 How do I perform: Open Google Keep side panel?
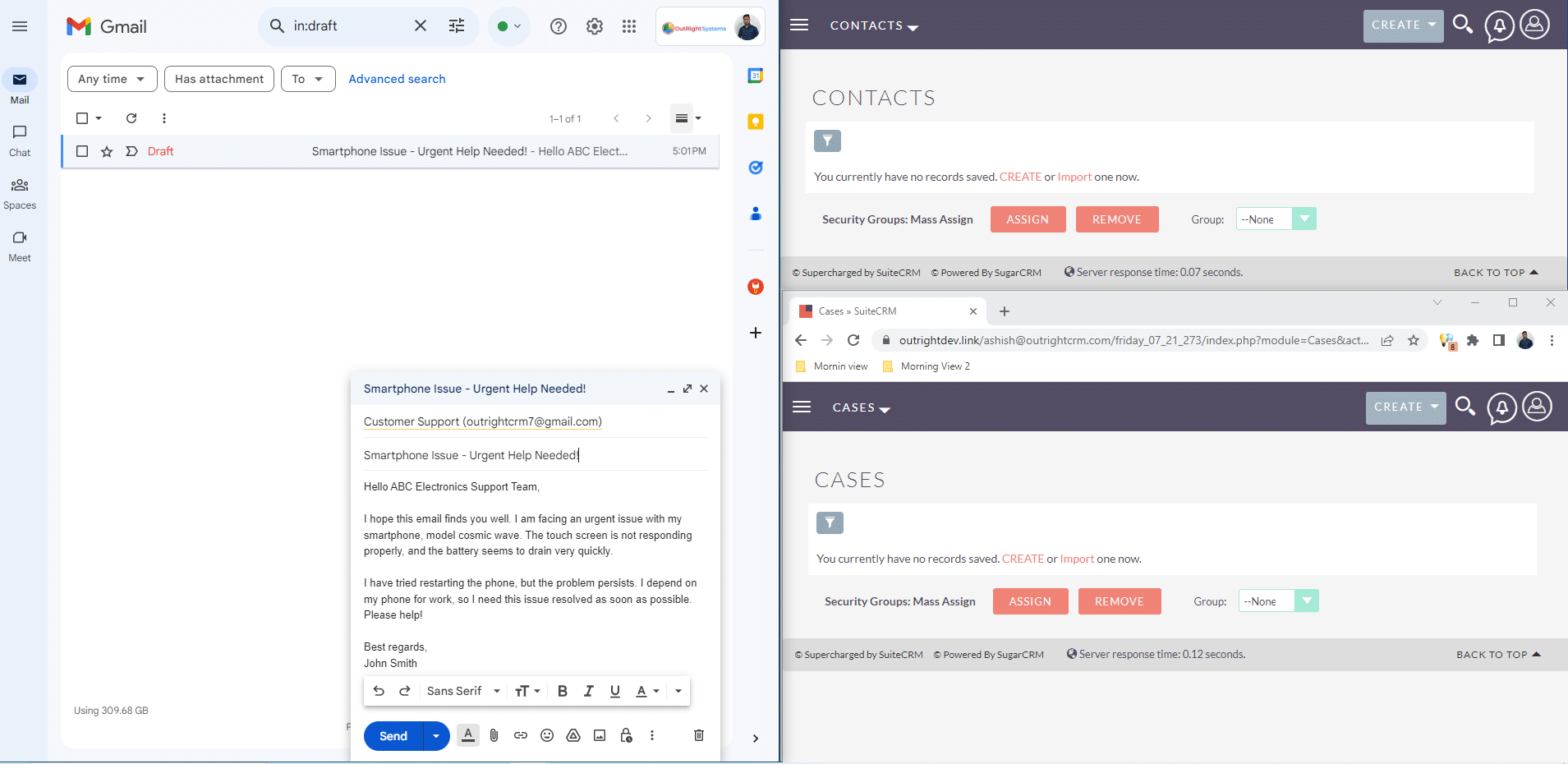(756, 122)
